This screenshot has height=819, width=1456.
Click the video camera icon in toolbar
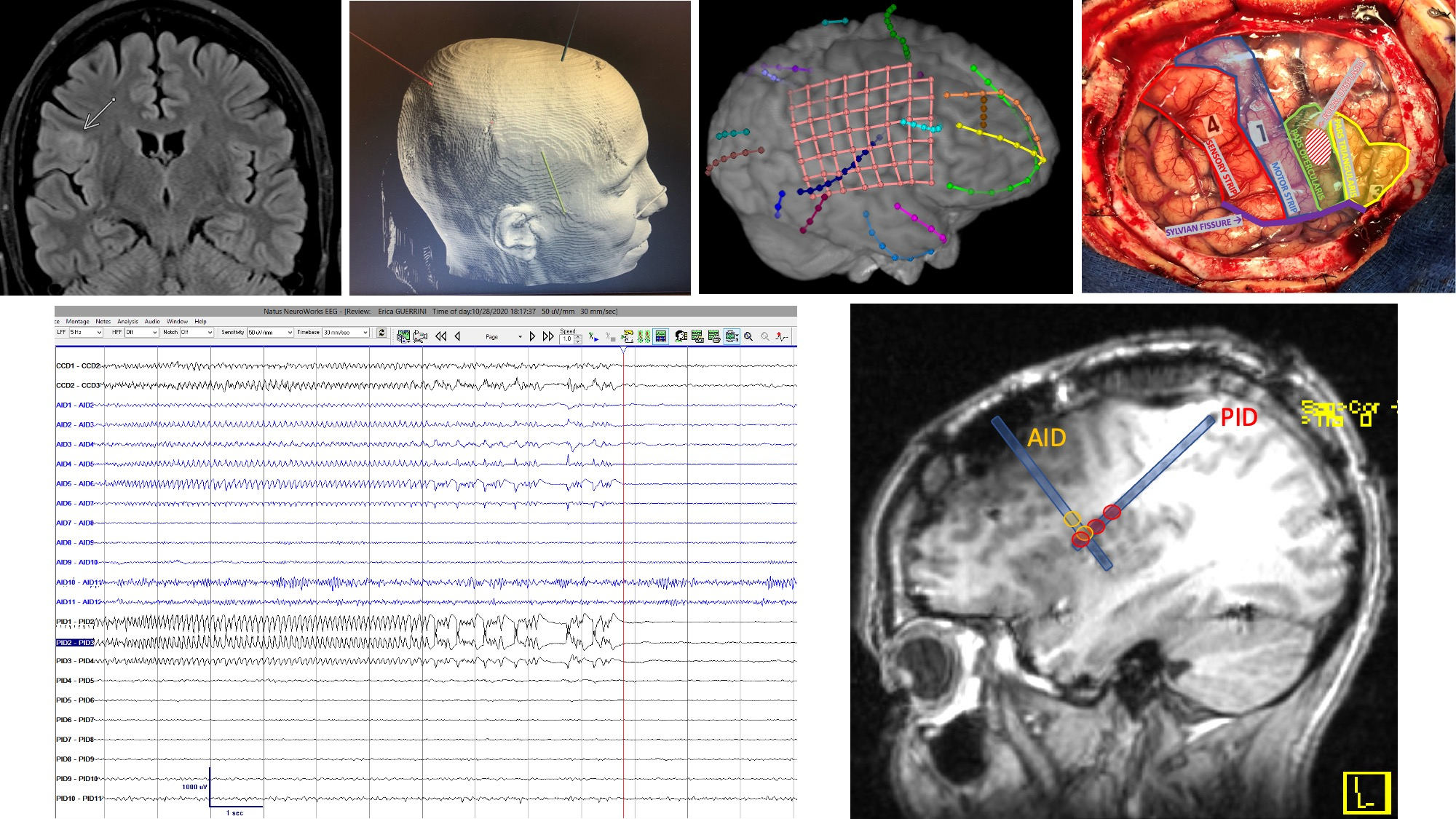[x=420, y=336]
